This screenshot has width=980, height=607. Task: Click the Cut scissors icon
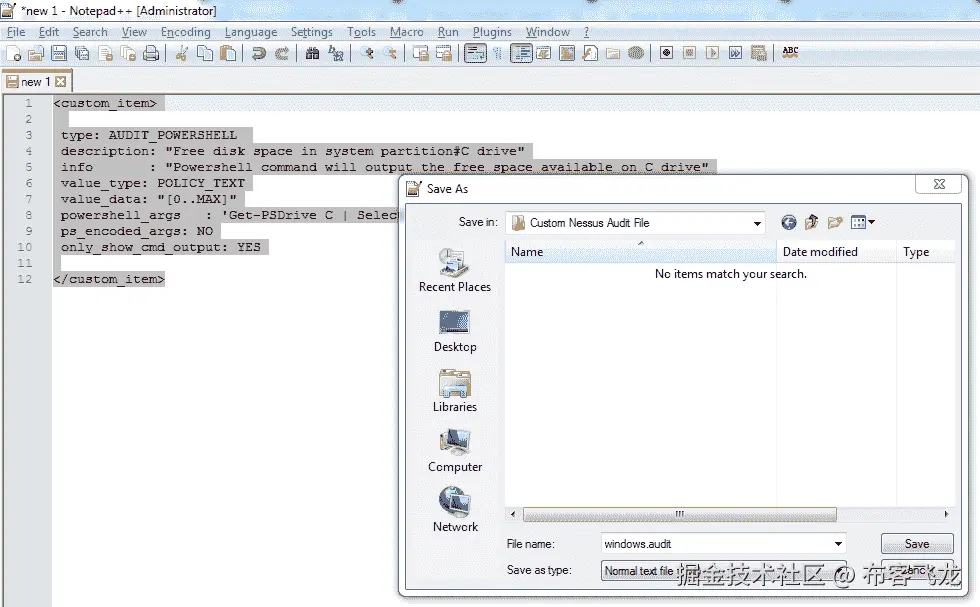coord(181,54)
